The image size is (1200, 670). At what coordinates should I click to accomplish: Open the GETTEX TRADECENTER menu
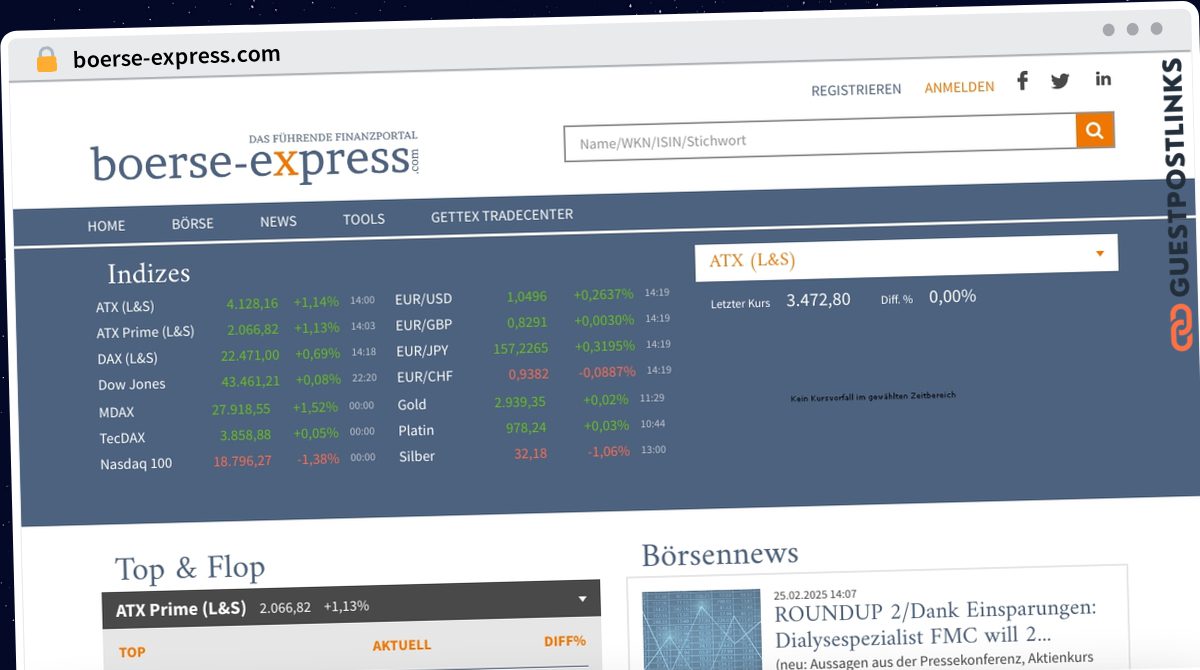pos(502,216)
